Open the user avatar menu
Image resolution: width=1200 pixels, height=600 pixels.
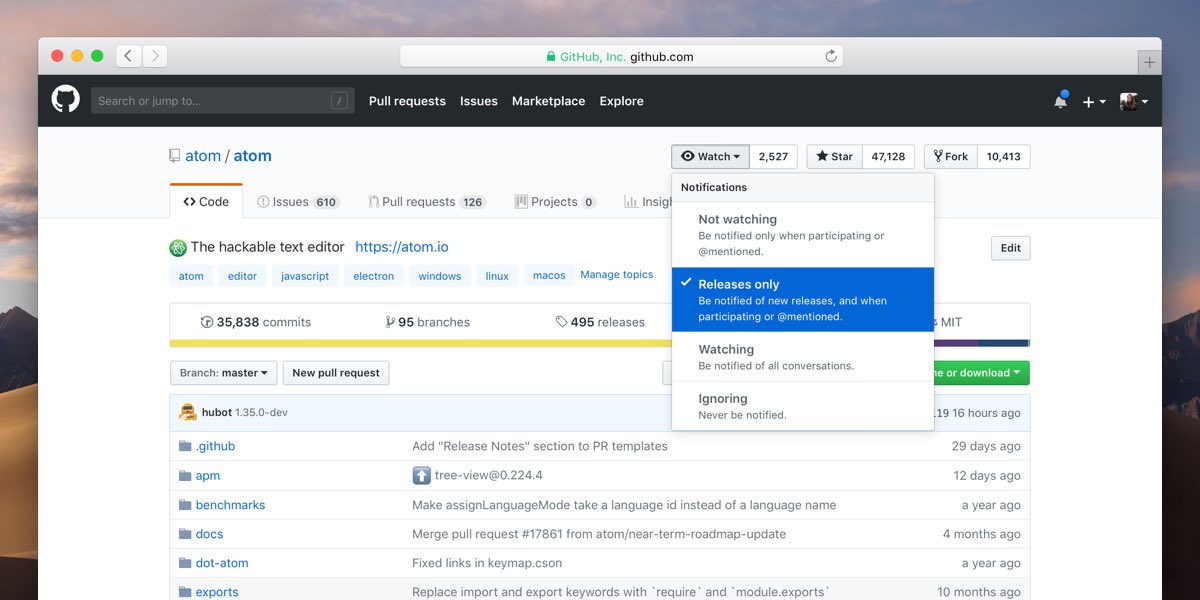tap(1134, 101)
